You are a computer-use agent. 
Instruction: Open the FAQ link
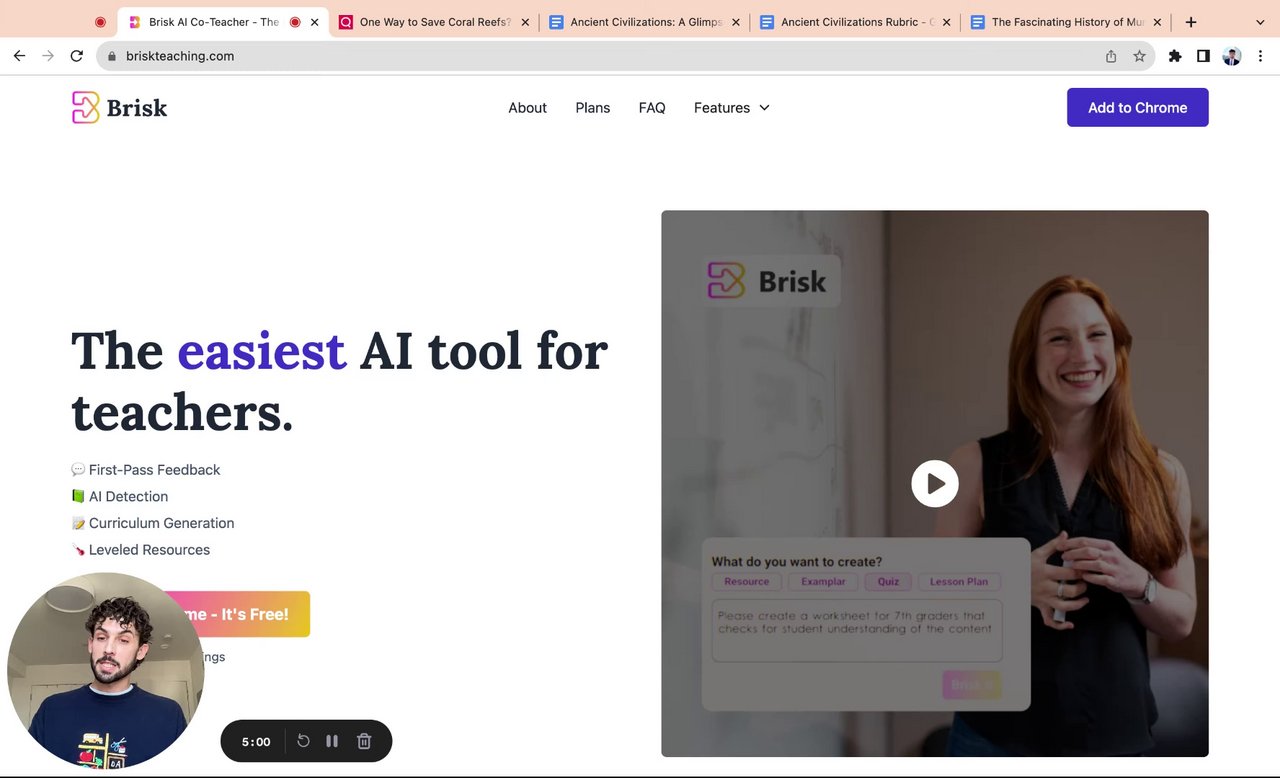652,108
